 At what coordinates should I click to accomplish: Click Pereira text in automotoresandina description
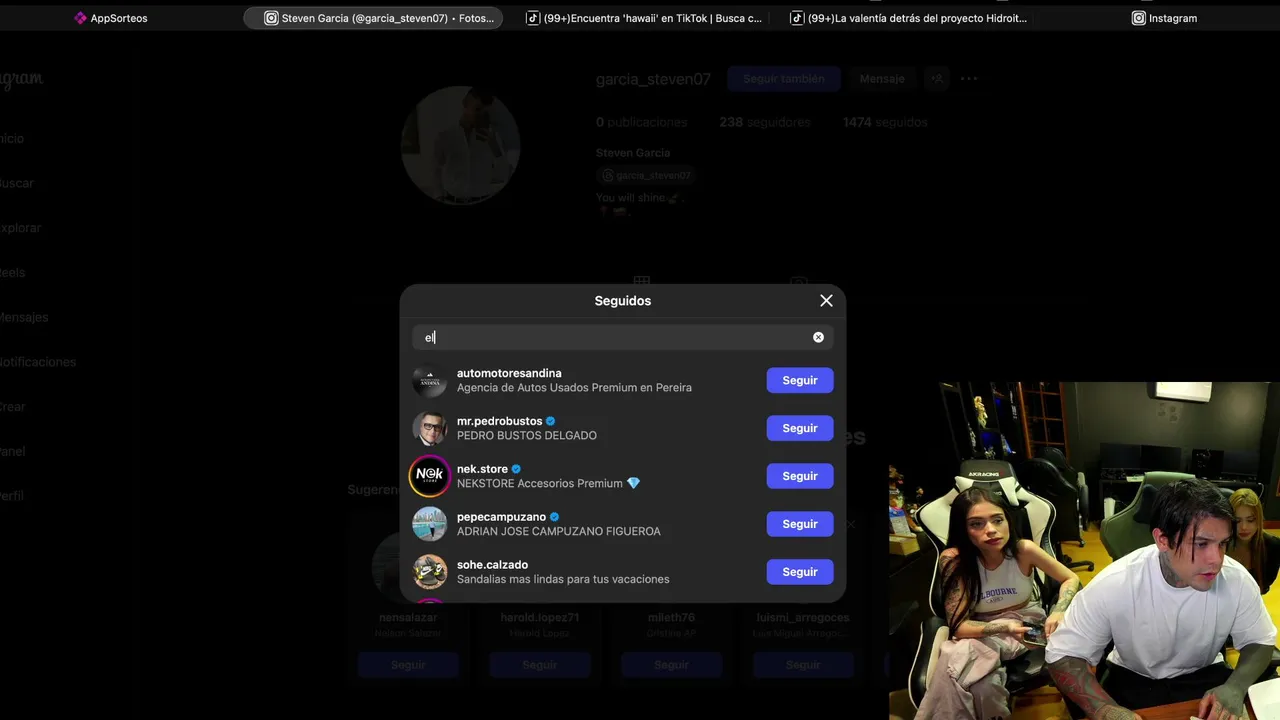pyautogui.click(x=673, y=388)
